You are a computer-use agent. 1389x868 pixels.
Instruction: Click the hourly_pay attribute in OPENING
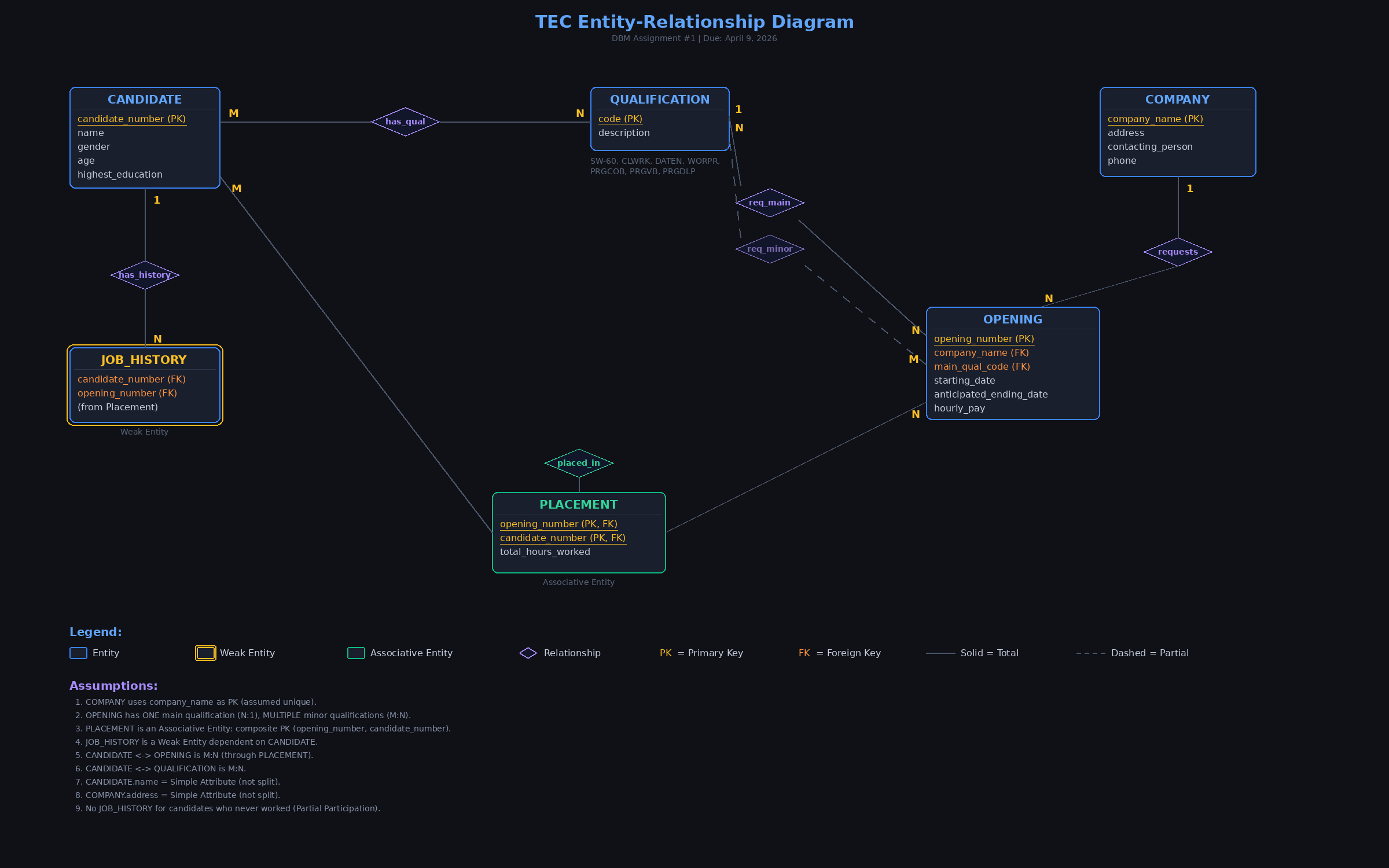(x=959, y=408)
